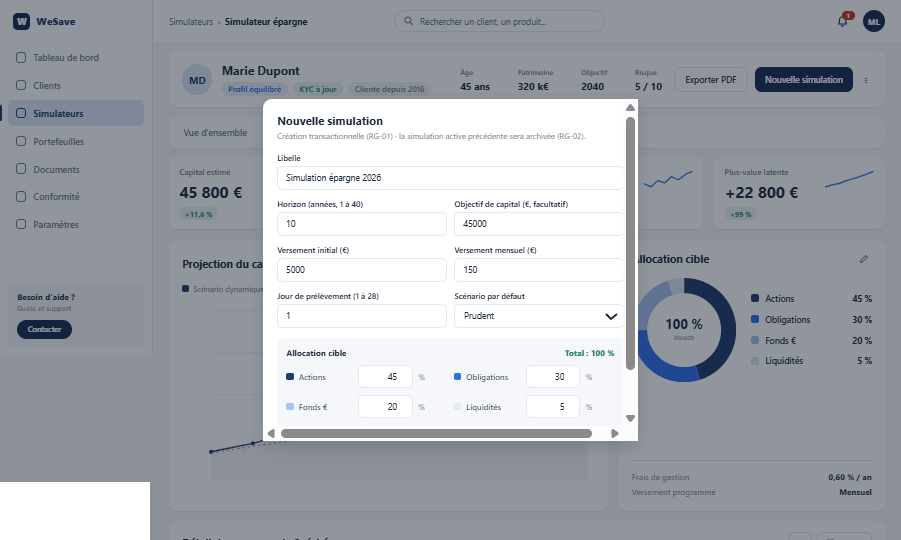Click the MD client avatar
The height and width of the screenshot is (540, 901).
197,80
